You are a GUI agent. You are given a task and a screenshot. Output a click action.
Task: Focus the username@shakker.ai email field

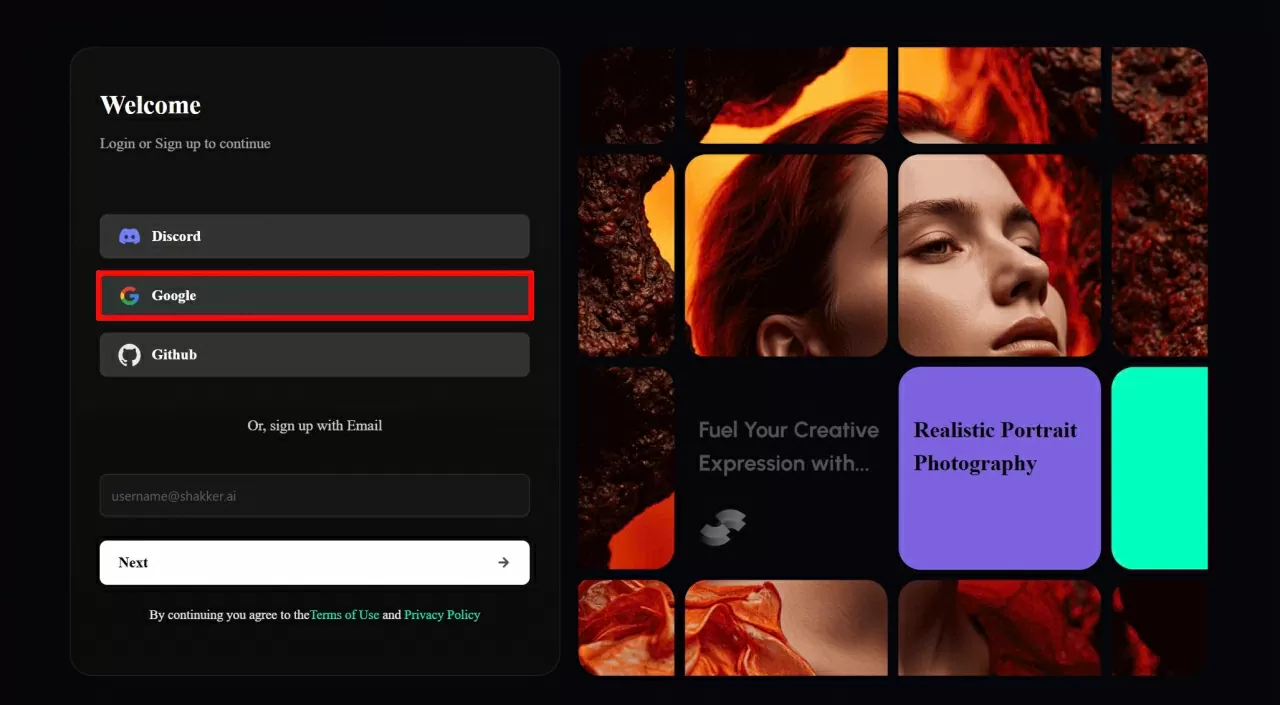[x=314, y=496]
